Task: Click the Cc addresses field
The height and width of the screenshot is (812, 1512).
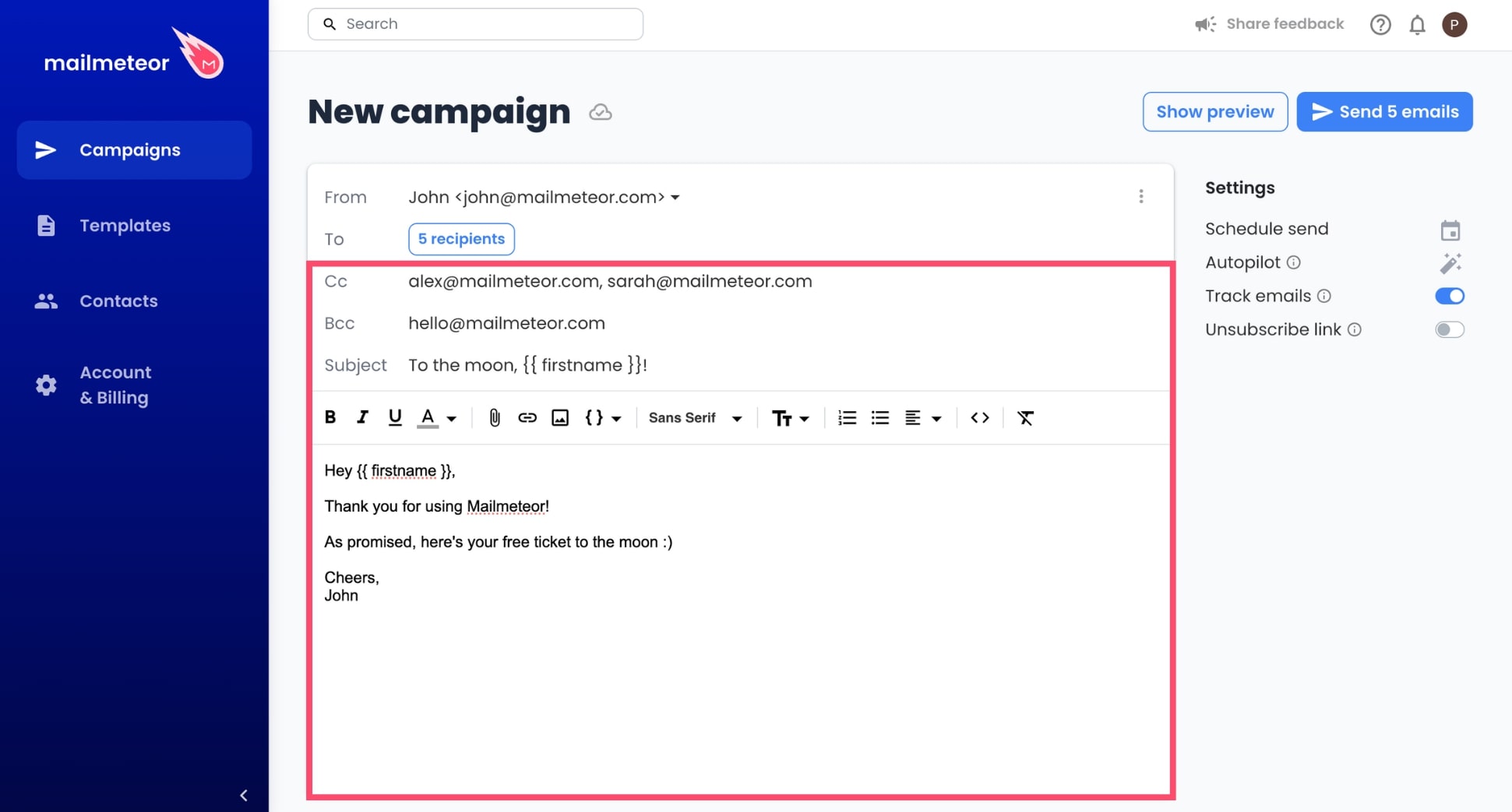Action: tap(610, 281)
